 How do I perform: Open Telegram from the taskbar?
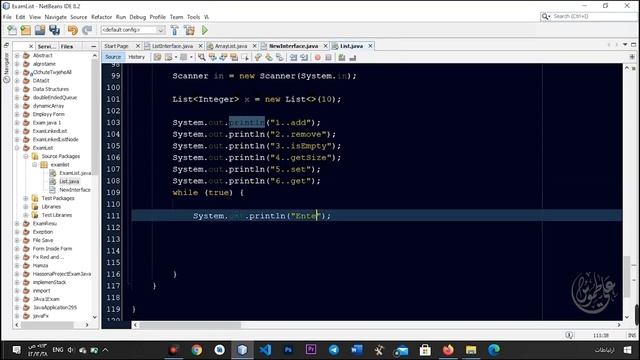coord(334,350)
